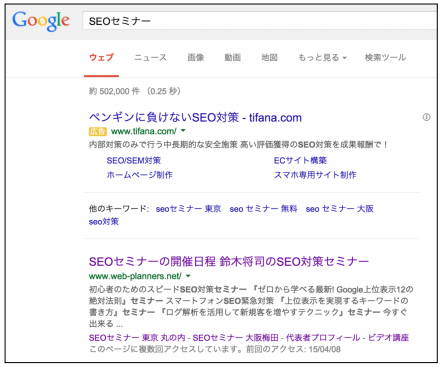Click the Google logo

[41, 21]
